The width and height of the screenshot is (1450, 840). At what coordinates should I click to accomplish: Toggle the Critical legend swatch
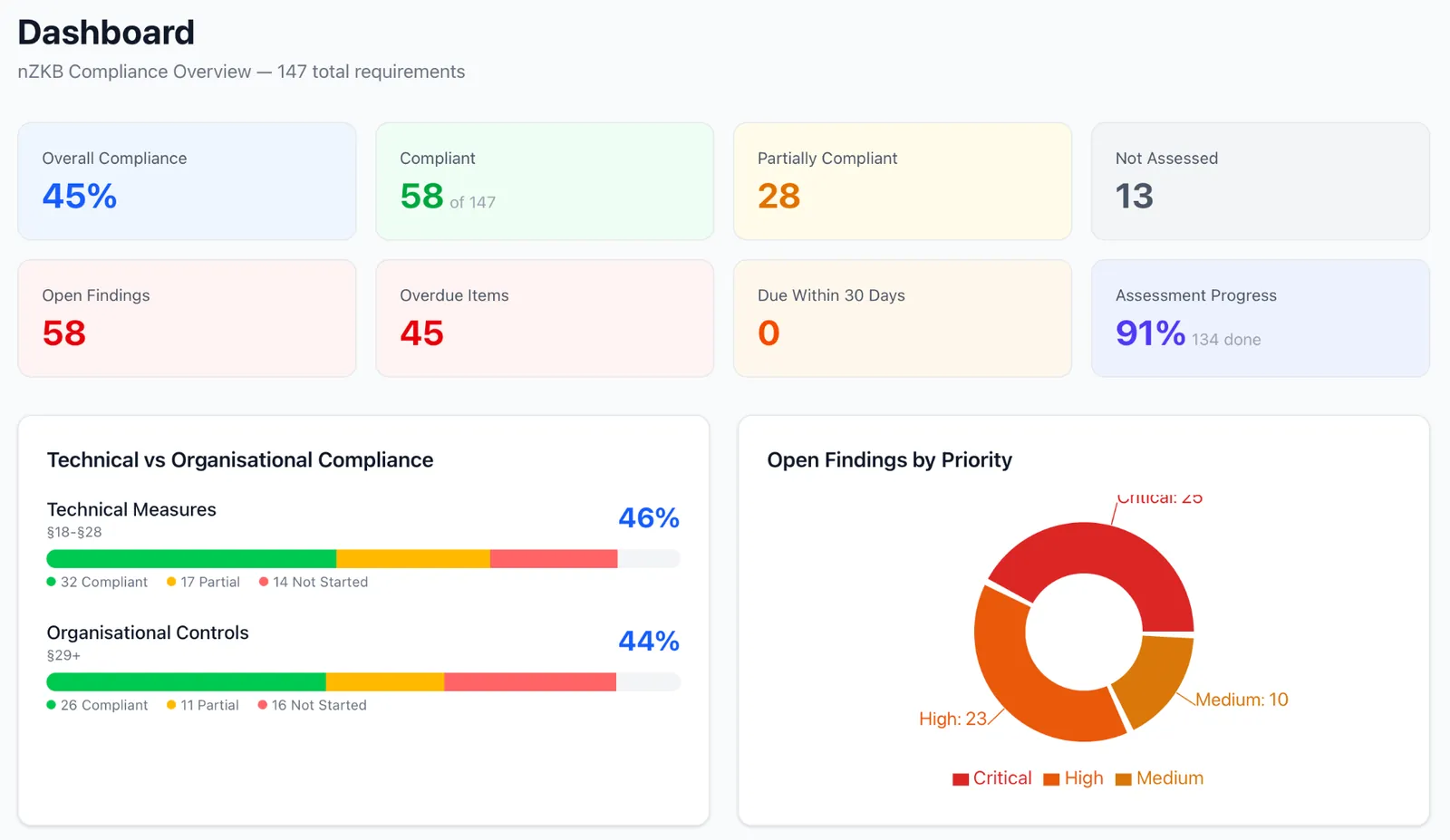pos(961,779)
